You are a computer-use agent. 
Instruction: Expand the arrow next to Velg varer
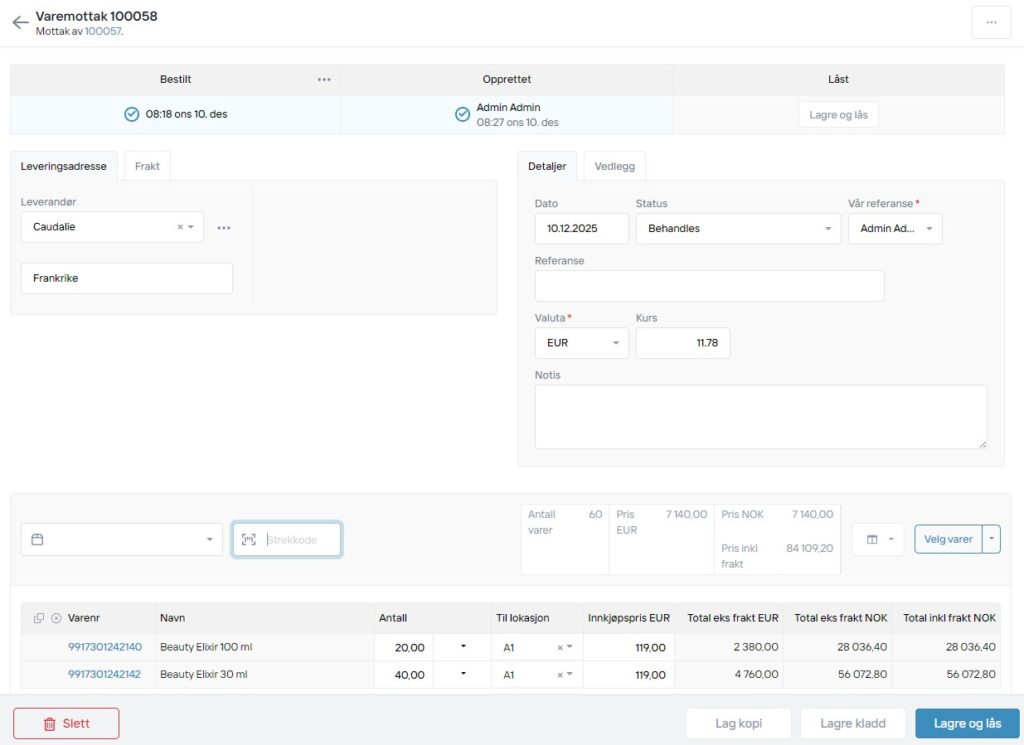click(991, 539)
